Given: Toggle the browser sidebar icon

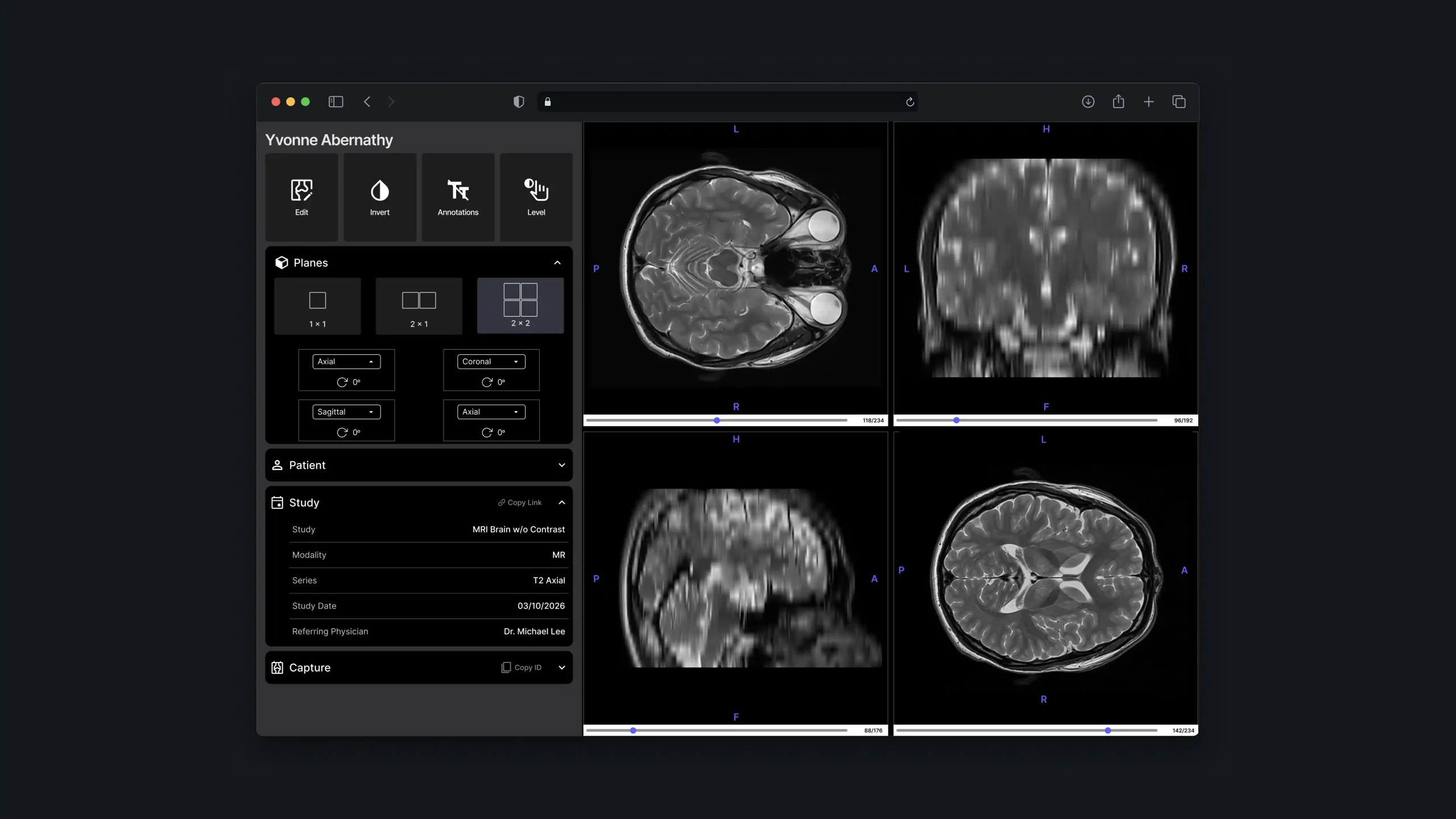Looking at the screenshot, I should coord(336,102).
